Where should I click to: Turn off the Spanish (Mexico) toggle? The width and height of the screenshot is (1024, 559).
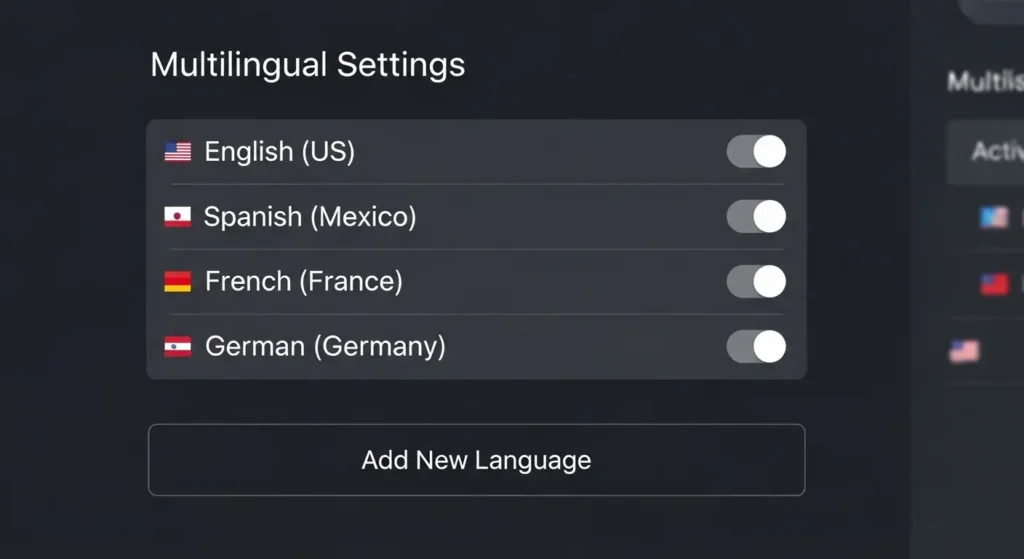(x=756, y=217)
